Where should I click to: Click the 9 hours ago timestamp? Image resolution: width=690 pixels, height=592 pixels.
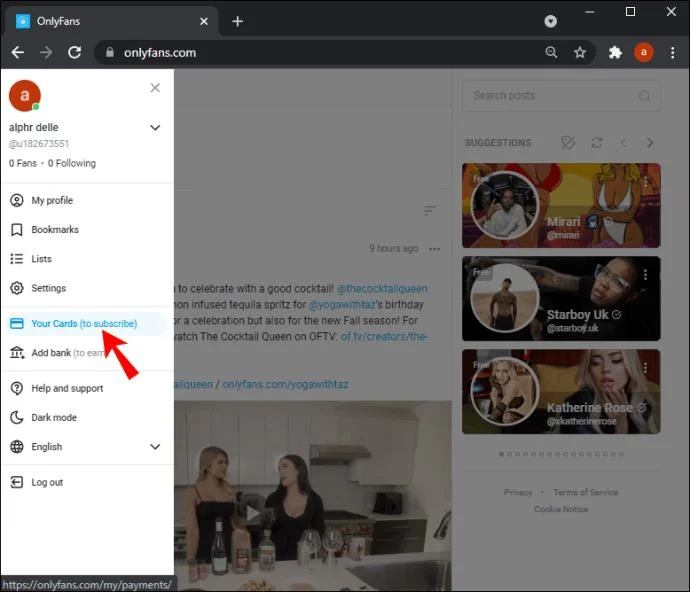[393, 249]
